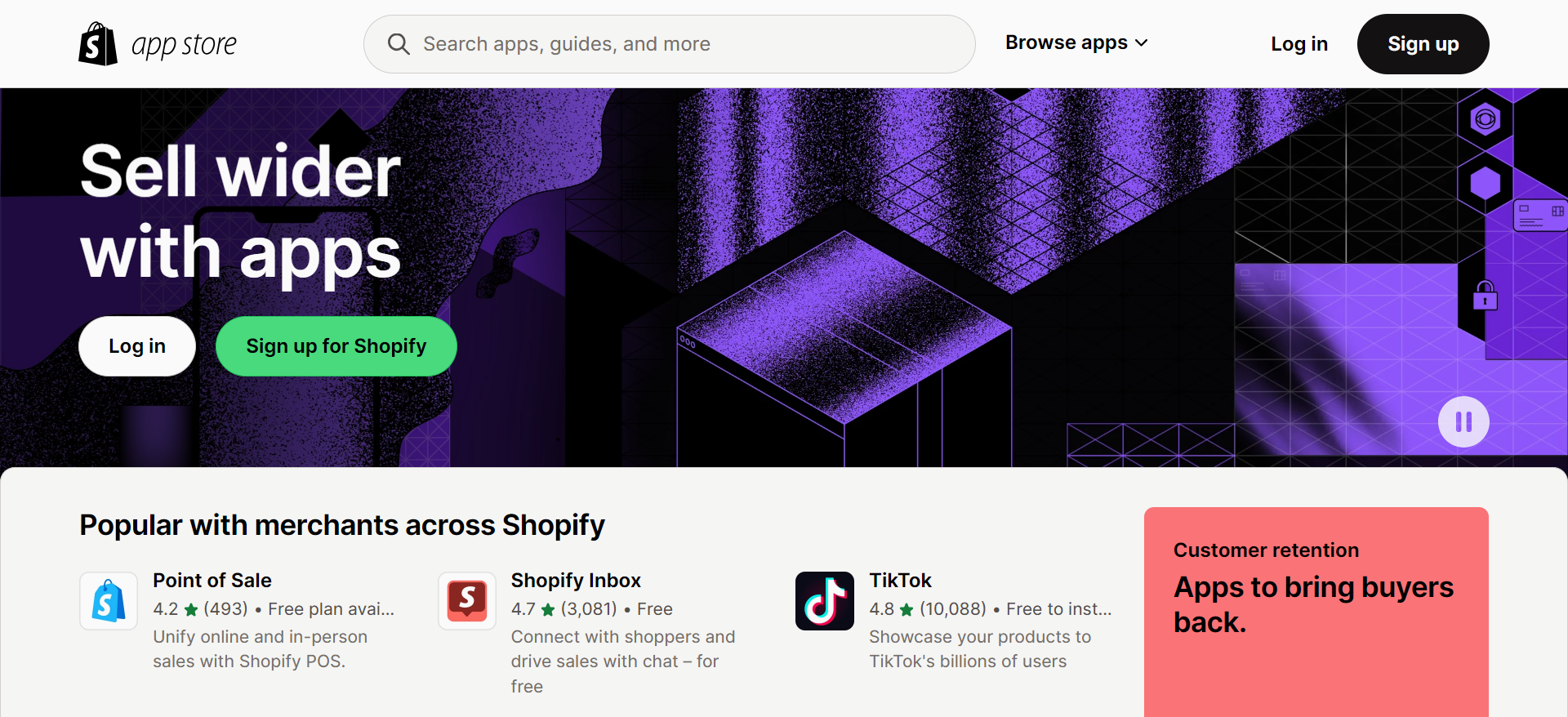Click Log in at the top right
The width and height of the screenshot is (1568, 717).
point(1298,44)
